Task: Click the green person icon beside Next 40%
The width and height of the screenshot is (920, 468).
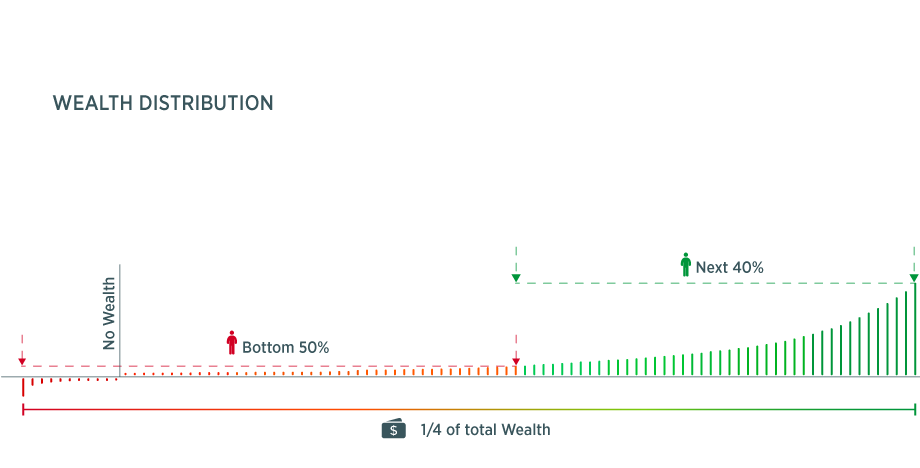Action: point(685,264)
